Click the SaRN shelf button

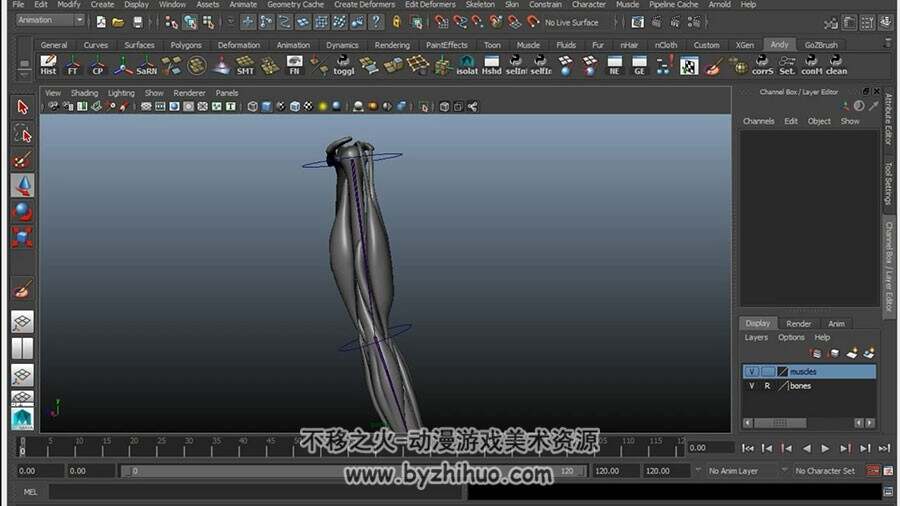click(x=146, y=65)
